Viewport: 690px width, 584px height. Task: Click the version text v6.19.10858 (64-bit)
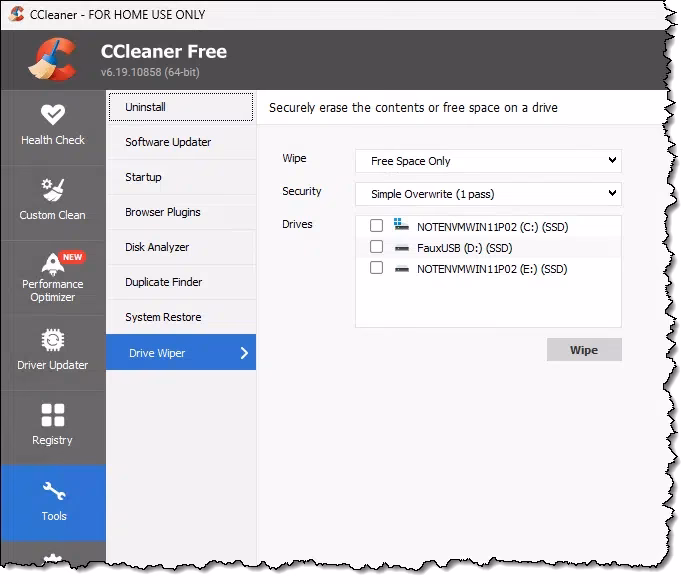click(150, 72)
